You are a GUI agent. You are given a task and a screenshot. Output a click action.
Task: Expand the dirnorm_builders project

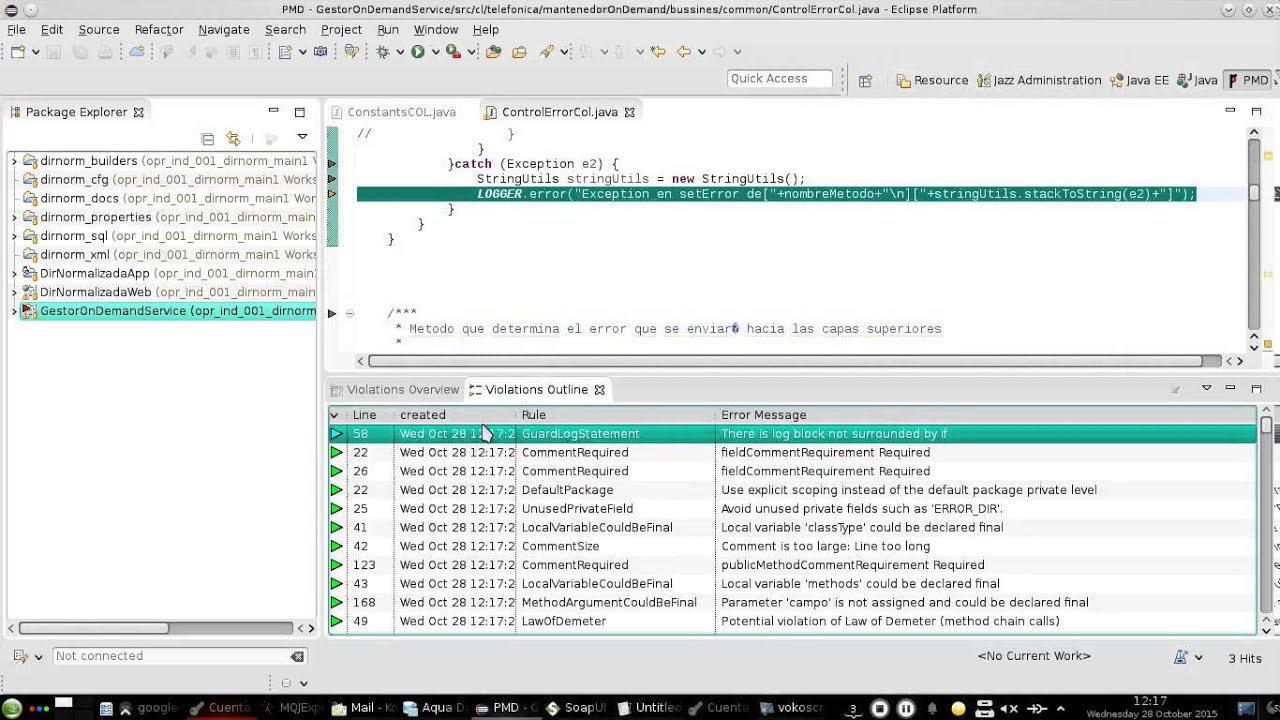pyautogui.click(x=14, y=161)
